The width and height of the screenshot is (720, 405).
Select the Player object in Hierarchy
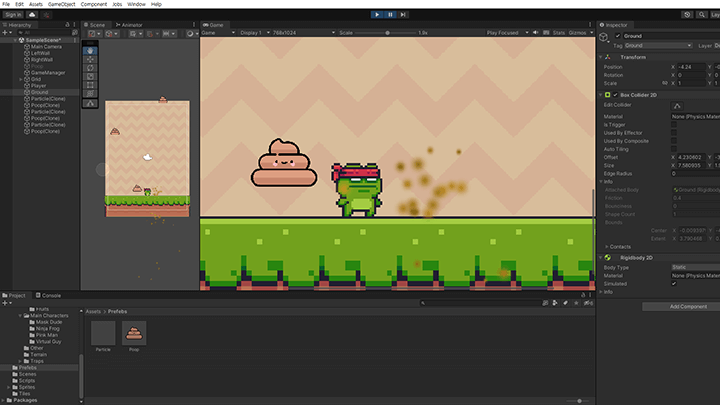click(39, 86)
